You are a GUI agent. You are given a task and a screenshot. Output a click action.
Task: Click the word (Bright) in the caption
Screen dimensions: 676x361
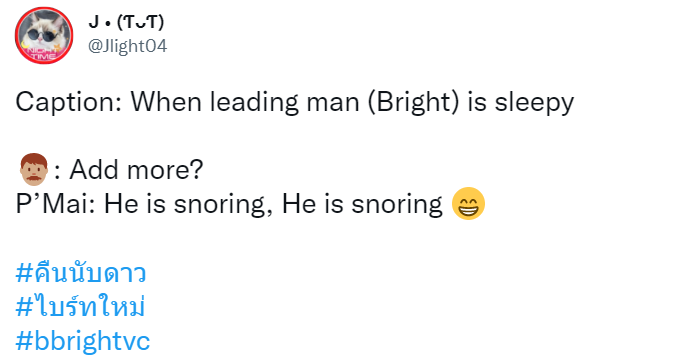tap(413, 103)
